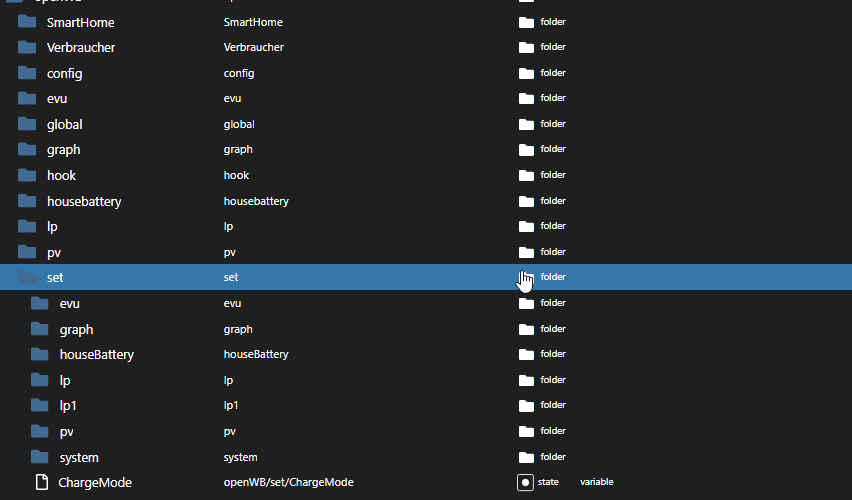Screen dimensions: 852x500
Task: Click the state icon for ChargeMode
Action: 525,482
